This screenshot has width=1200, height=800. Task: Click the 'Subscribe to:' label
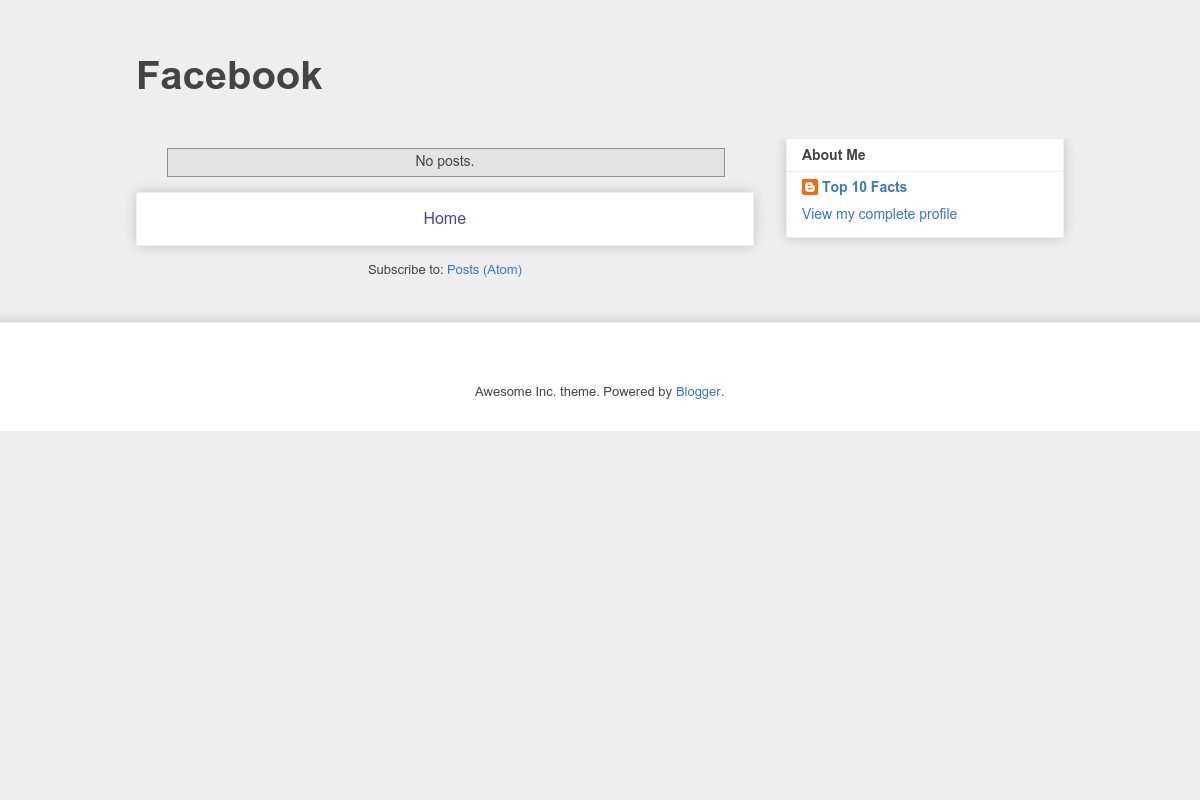(405, 270)
